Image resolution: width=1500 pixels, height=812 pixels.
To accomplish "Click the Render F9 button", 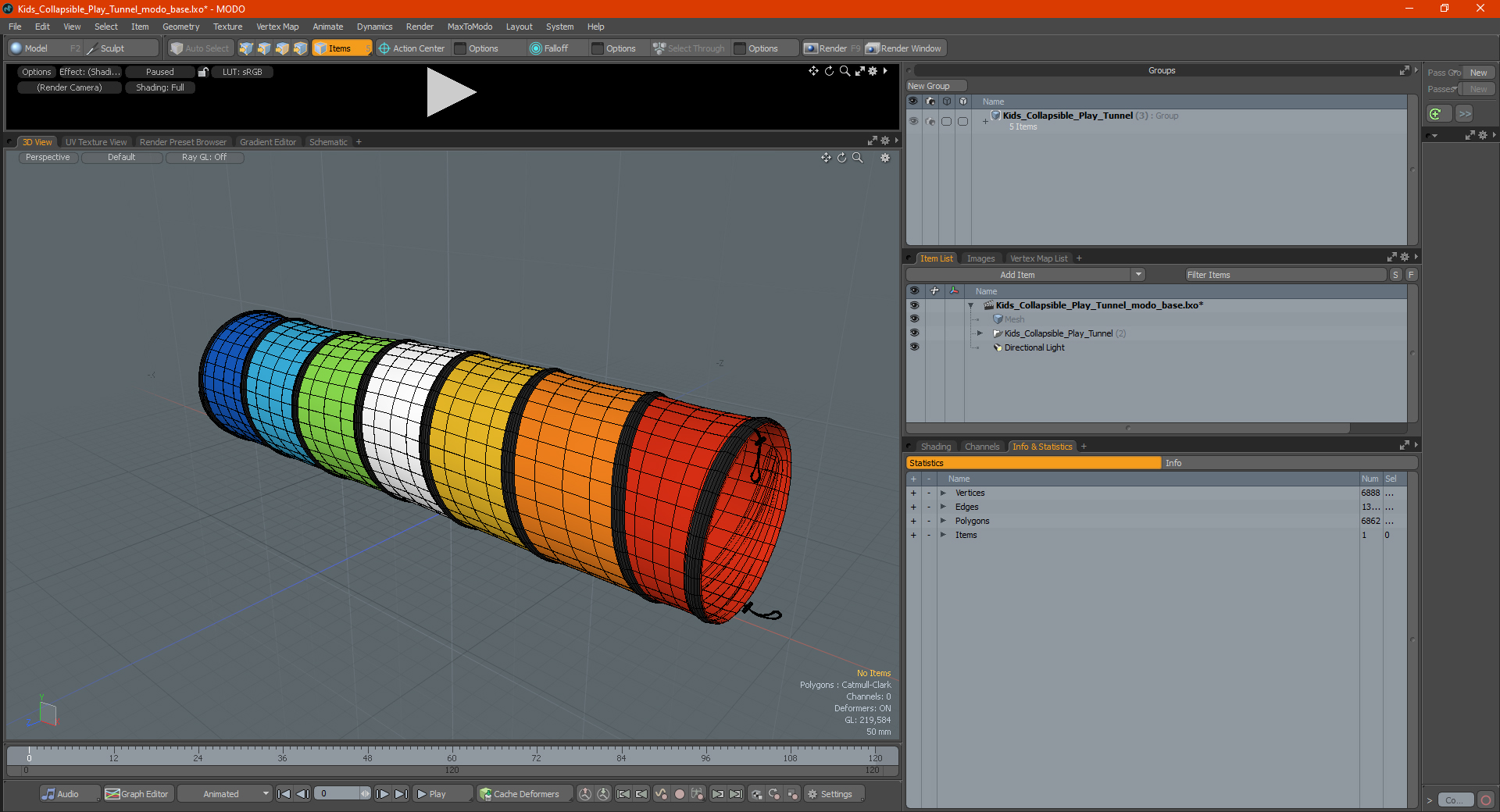I will pyautogui.click(x=833, y=48).
